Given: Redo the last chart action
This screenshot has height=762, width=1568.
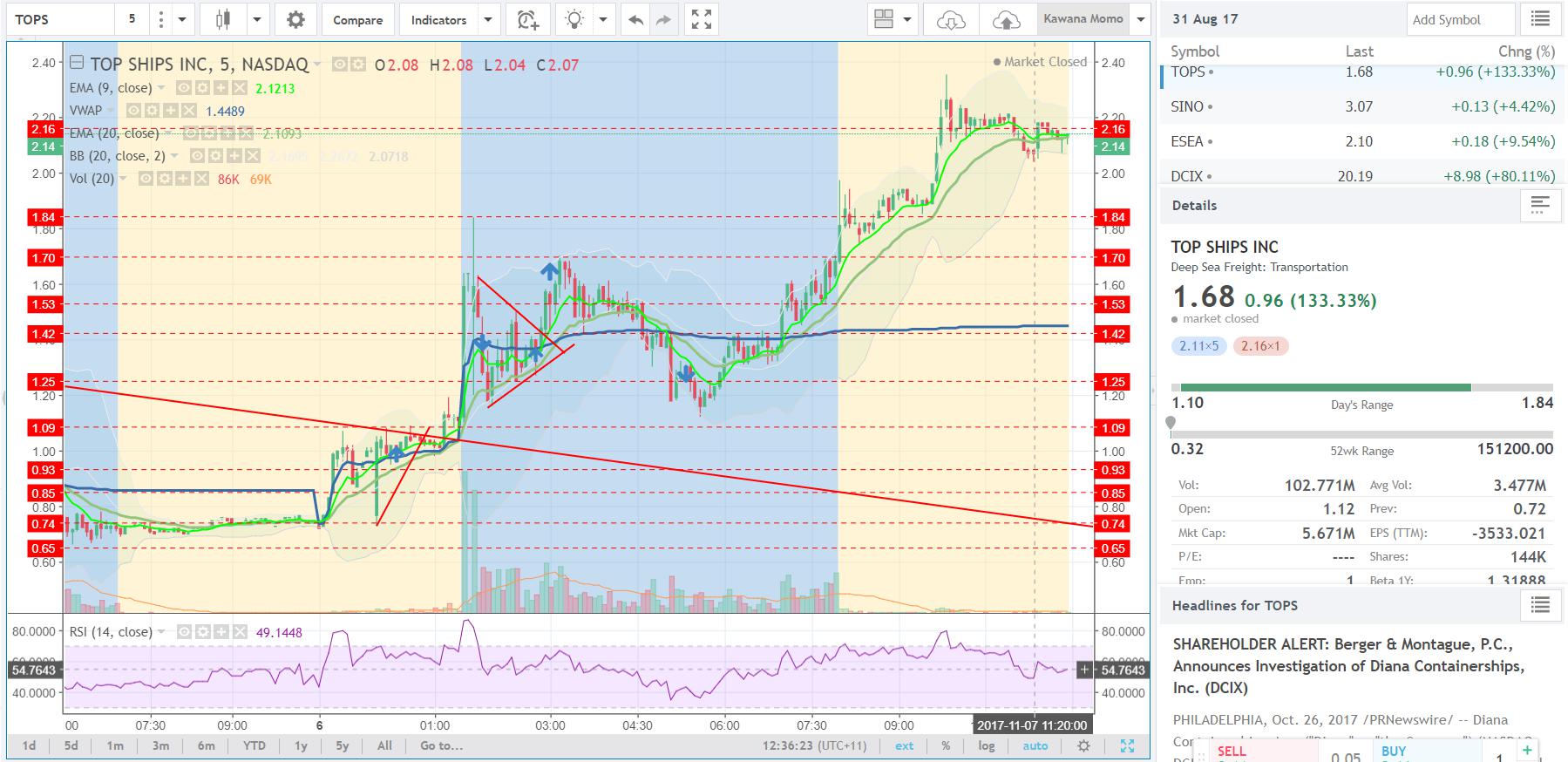Looking at the screenshot, I should pyautogui.click(x=663, y=19).
